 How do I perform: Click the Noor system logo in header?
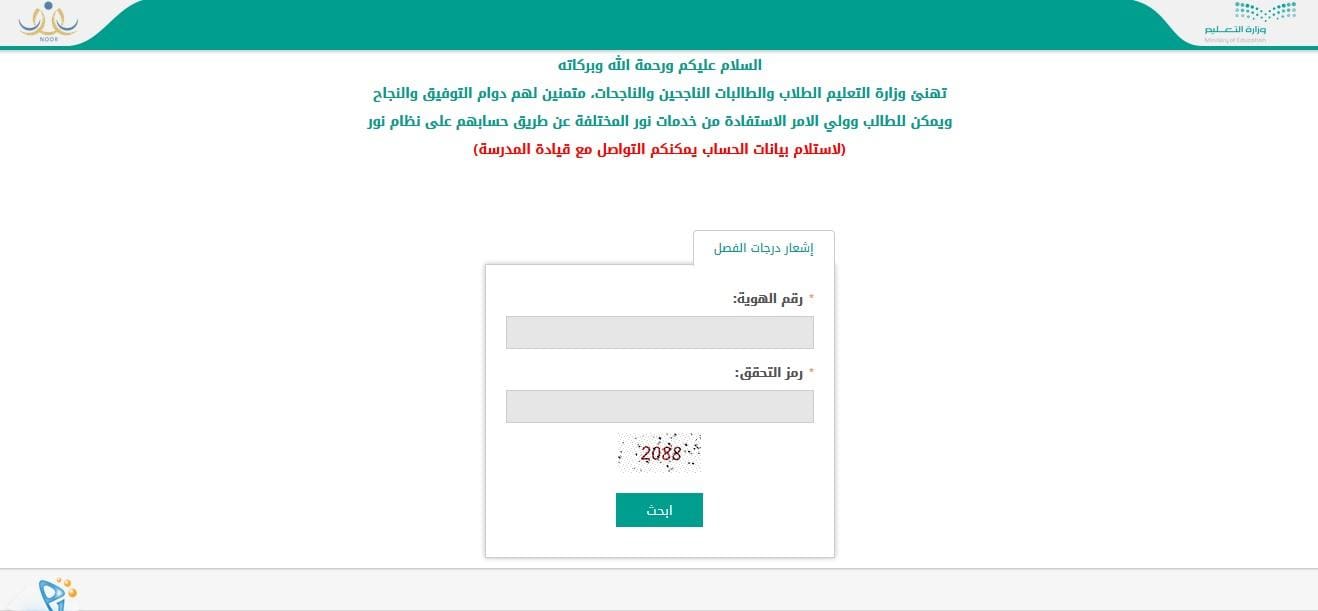point(47,20)
